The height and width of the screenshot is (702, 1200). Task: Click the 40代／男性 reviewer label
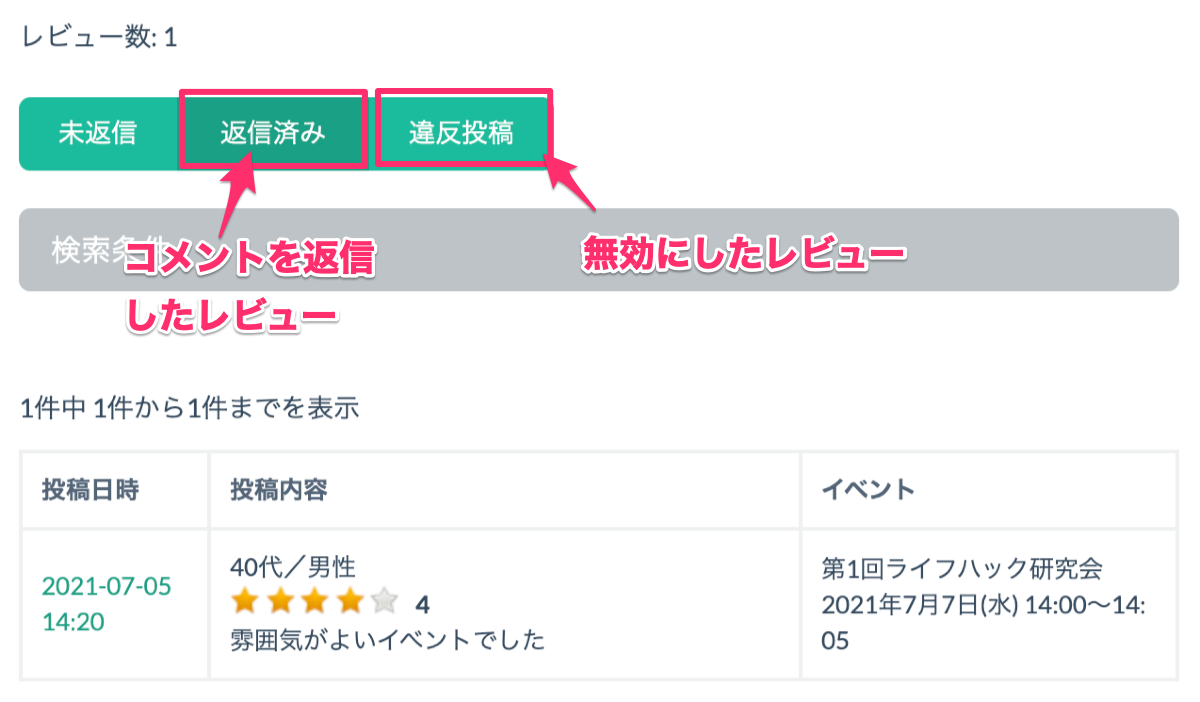click(293, 567)
